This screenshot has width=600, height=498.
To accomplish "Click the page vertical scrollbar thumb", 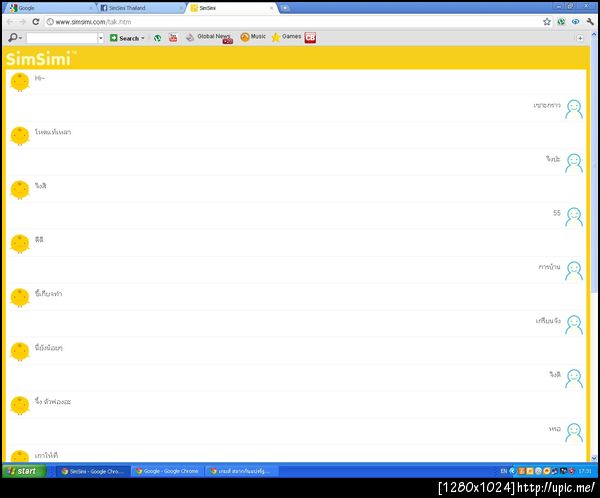I will (x=593, y=167).
